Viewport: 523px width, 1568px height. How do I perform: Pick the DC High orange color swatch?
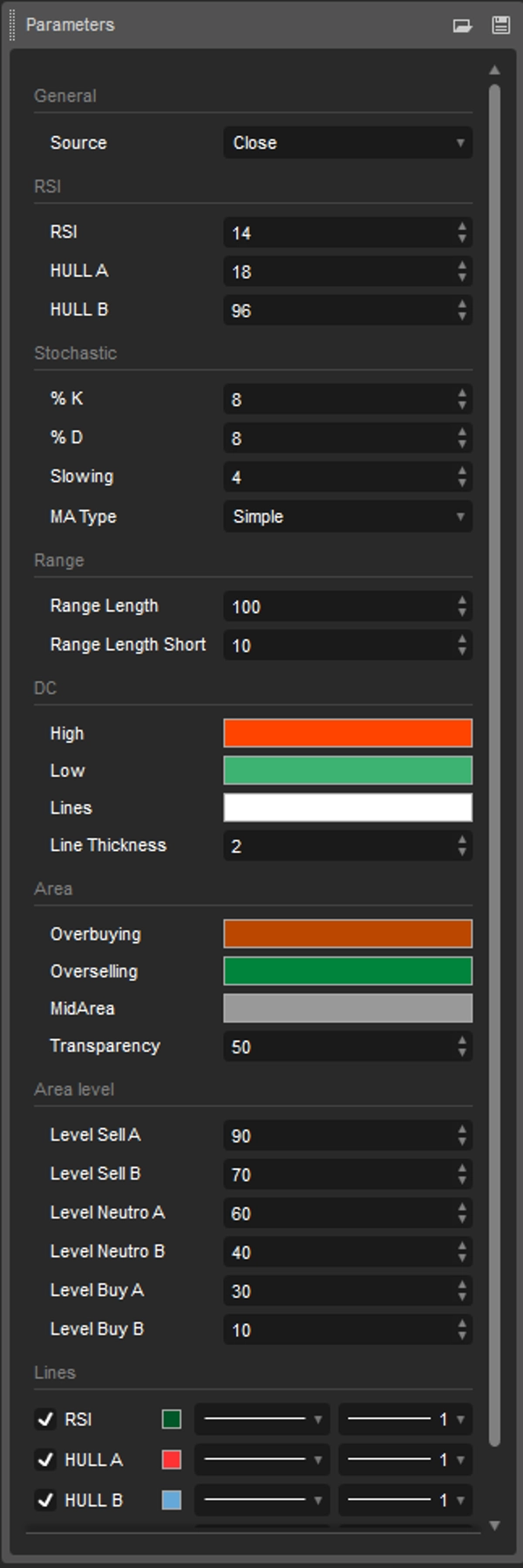[x=347, y=733]
